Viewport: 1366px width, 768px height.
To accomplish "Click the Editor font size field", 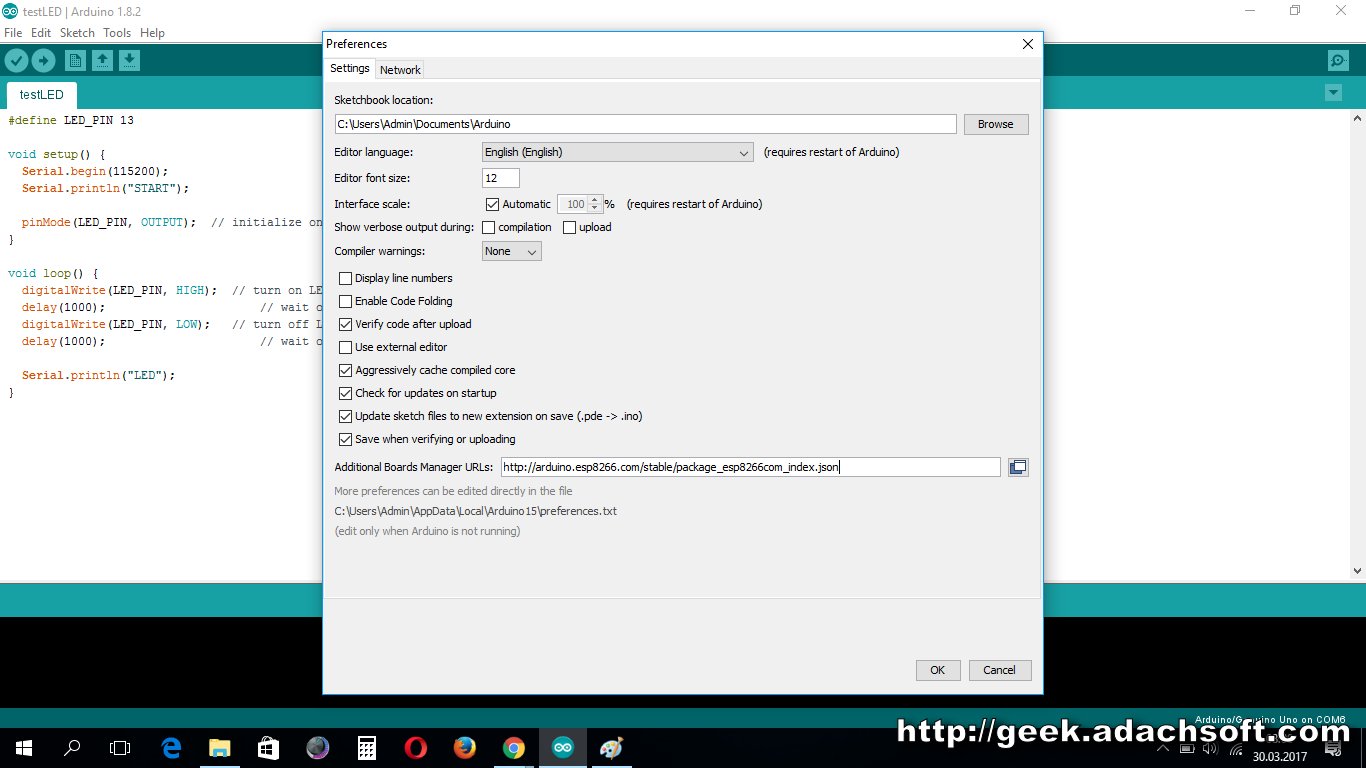I will point(501,178).
